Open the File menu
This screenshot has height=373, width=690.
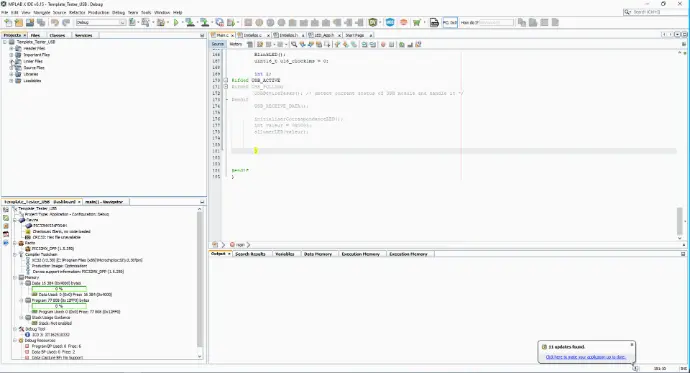pyautogui.click(x=4, y=12)
